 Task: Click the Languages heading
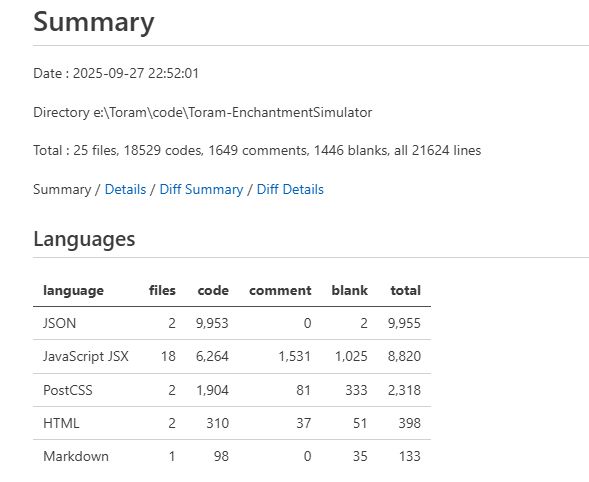point(84,239)
